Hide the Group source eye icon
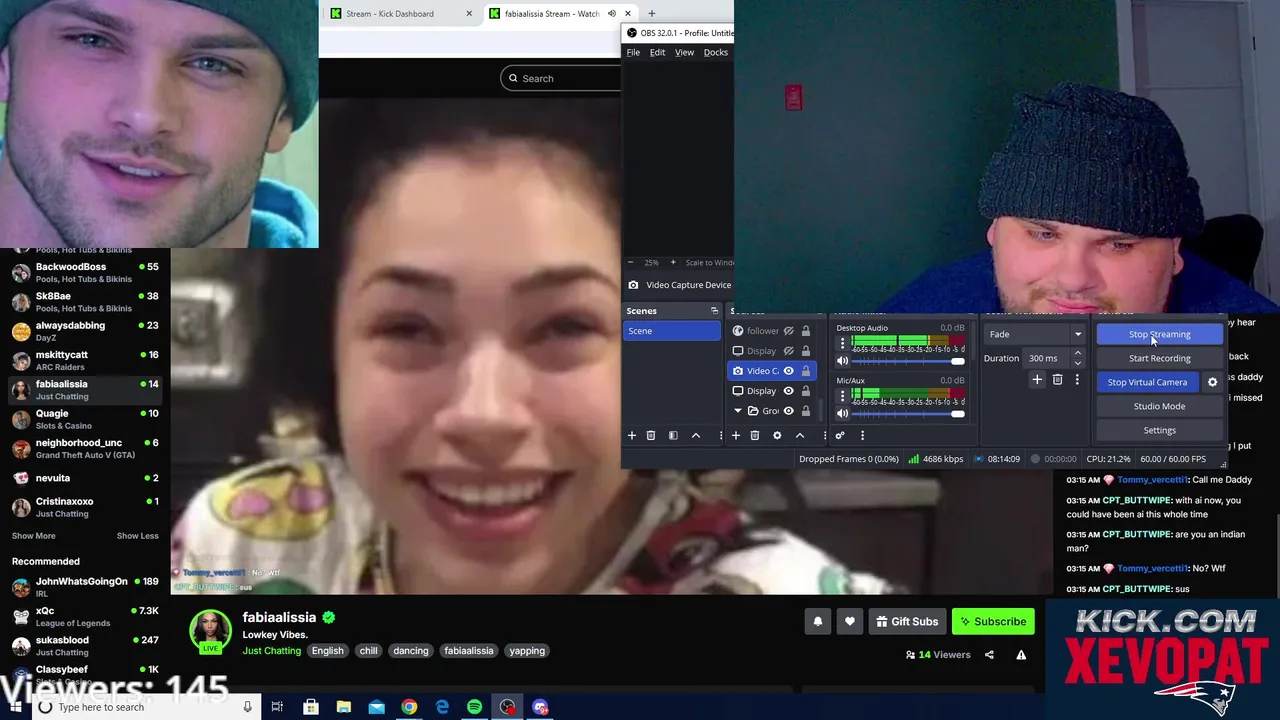 (788, 411)
